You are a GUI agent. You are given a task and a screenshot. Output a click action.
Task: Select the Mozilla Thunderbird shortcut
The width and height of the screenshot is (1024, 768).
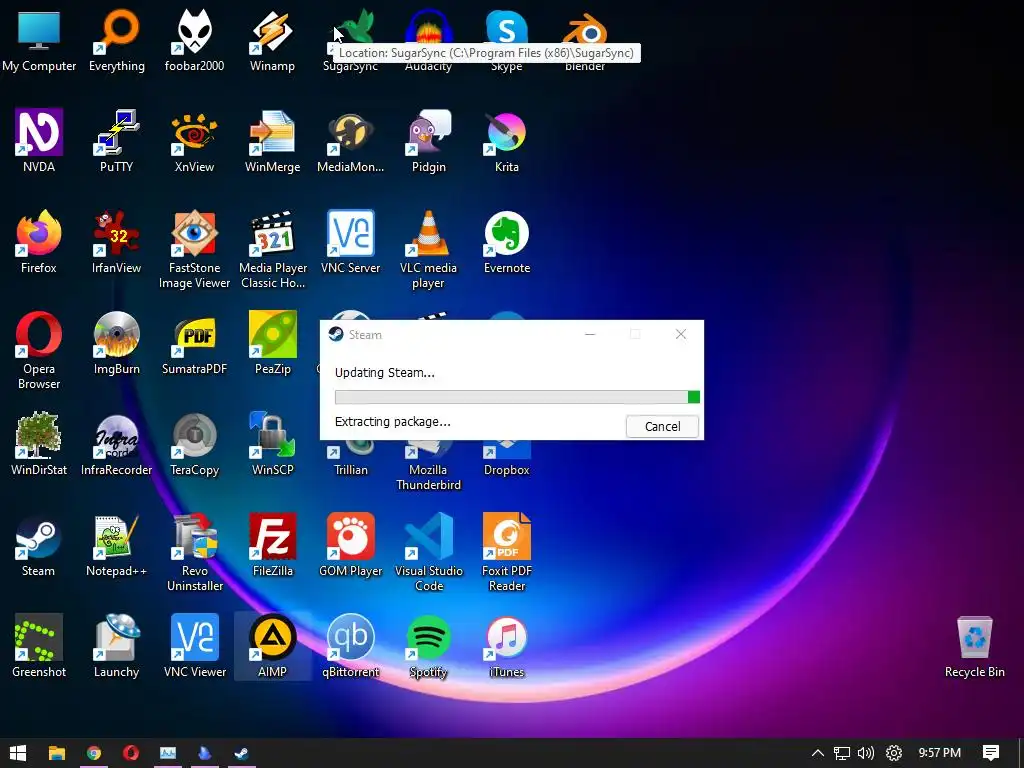[x=428, y=467]
